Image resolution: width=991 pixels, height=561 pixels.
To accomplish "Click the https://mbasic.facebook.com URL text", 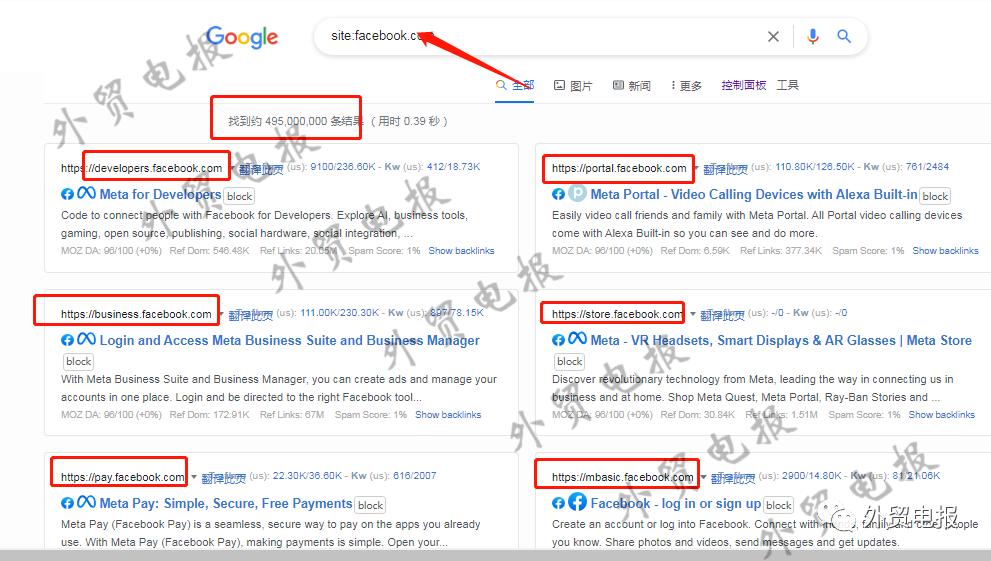I will coord(623,477).
